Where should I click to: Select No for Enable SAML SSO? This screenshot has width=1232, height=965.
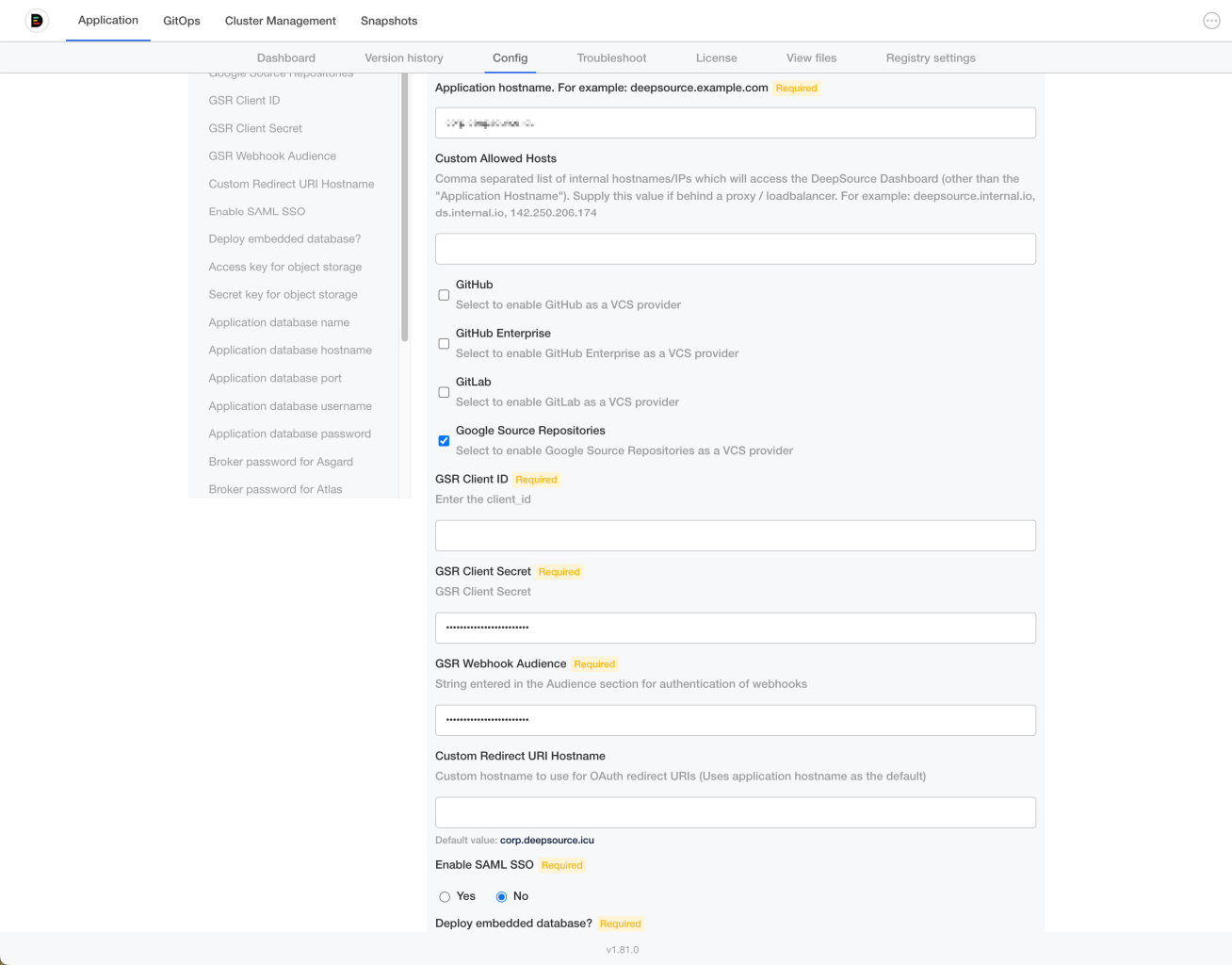click(x=501, y=897)
